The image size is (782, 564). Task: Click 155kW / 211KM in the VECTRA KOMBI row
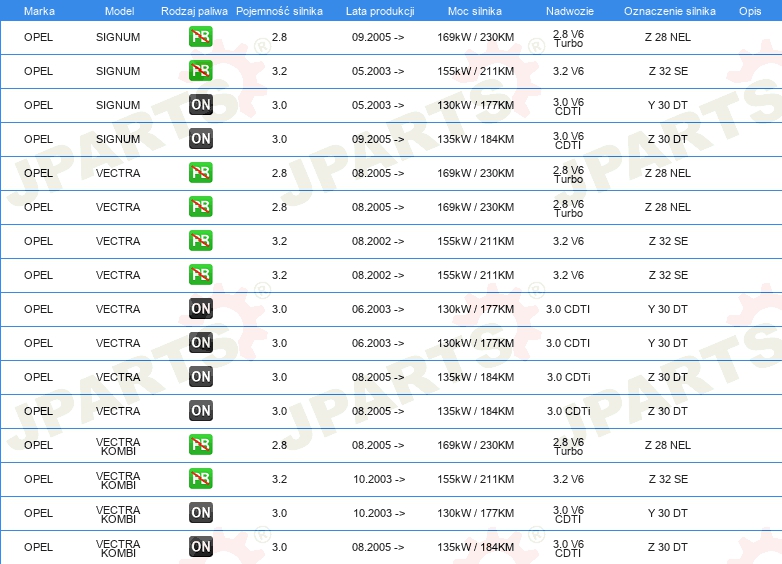pyautogui.click(x=475, y=479)
